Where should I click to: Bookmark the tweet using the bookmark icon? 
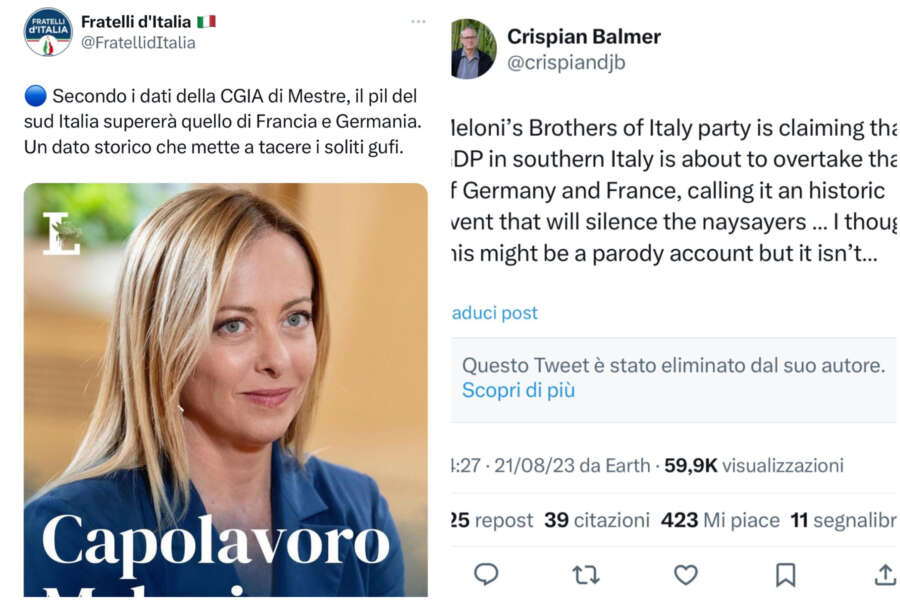(x=784, y=574)
